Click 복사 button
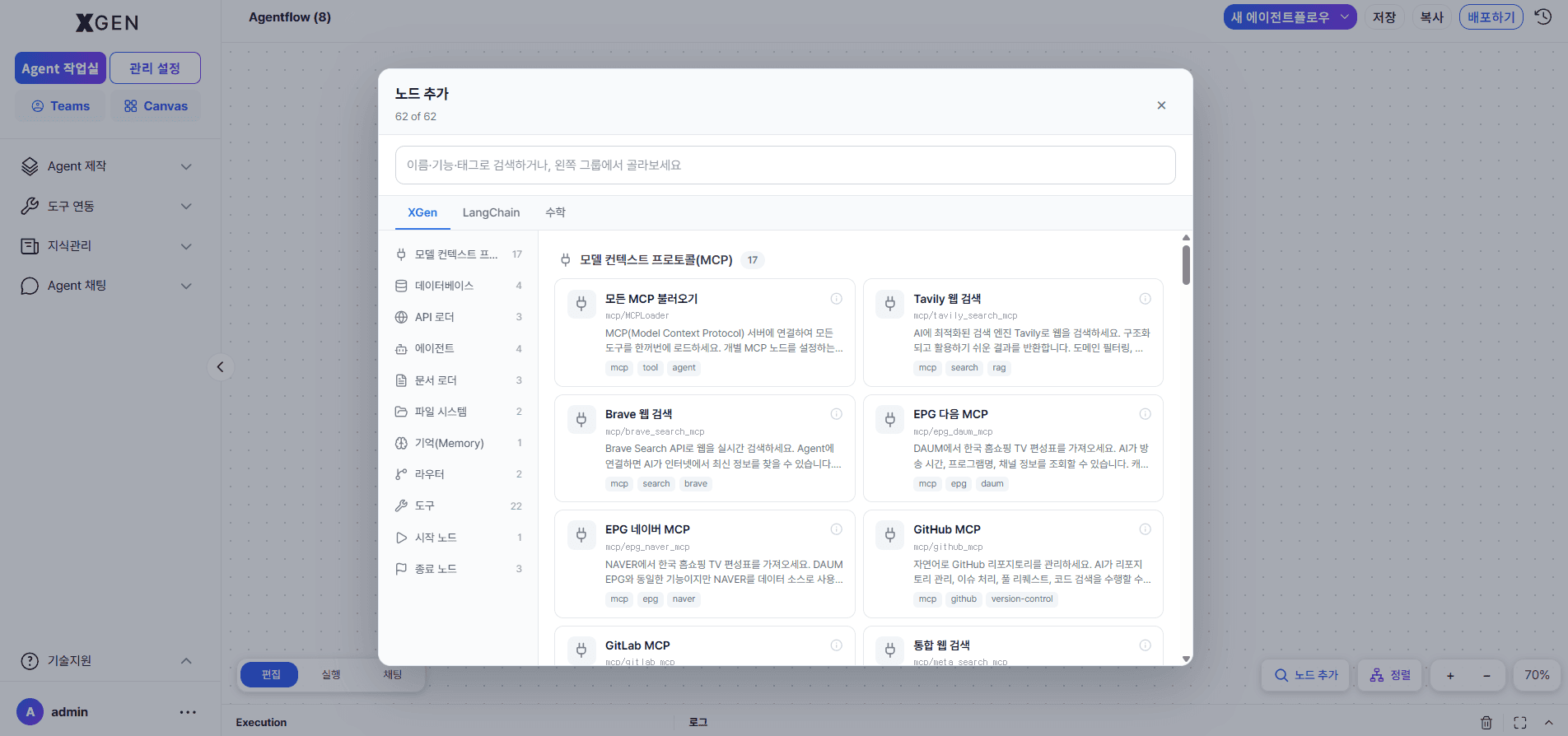 [1432, 16]
